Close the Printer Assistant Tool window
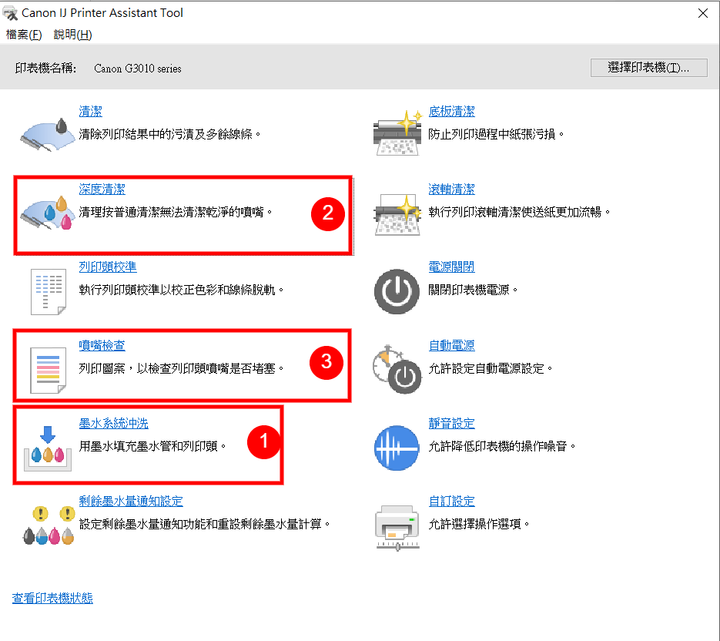The width and height of the screenshot is (720, 641). tap(703, 13)
